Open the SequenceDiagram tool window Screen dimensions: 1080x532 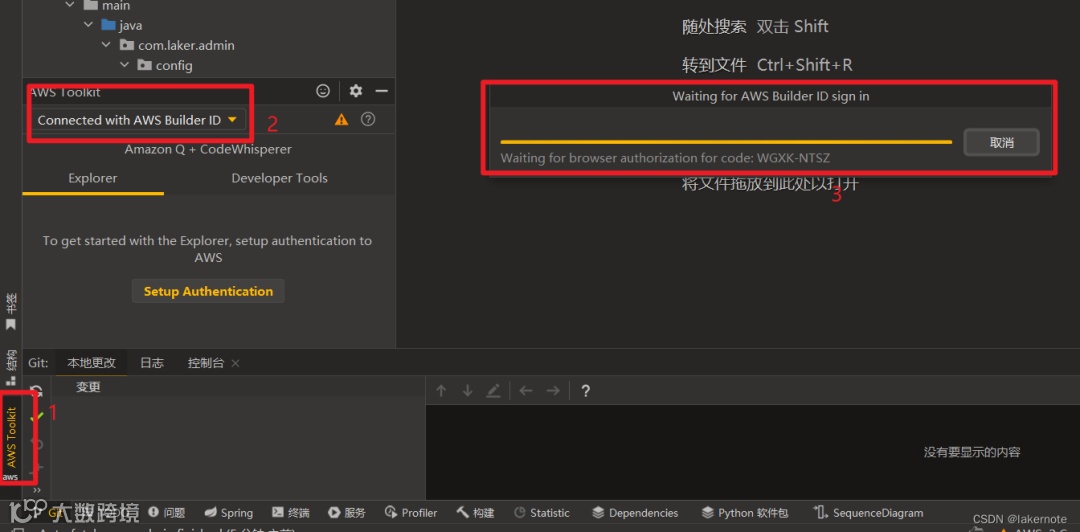[x=869, y=513]
